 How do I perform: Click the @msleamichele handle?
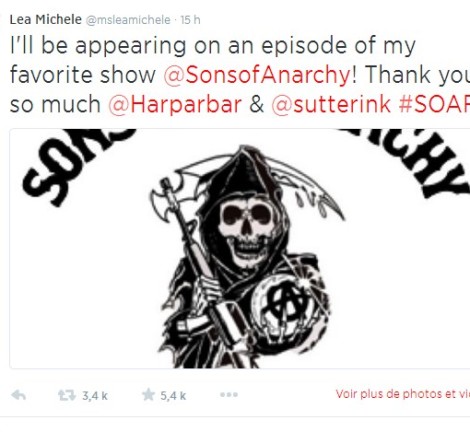[x=128, y=20]
